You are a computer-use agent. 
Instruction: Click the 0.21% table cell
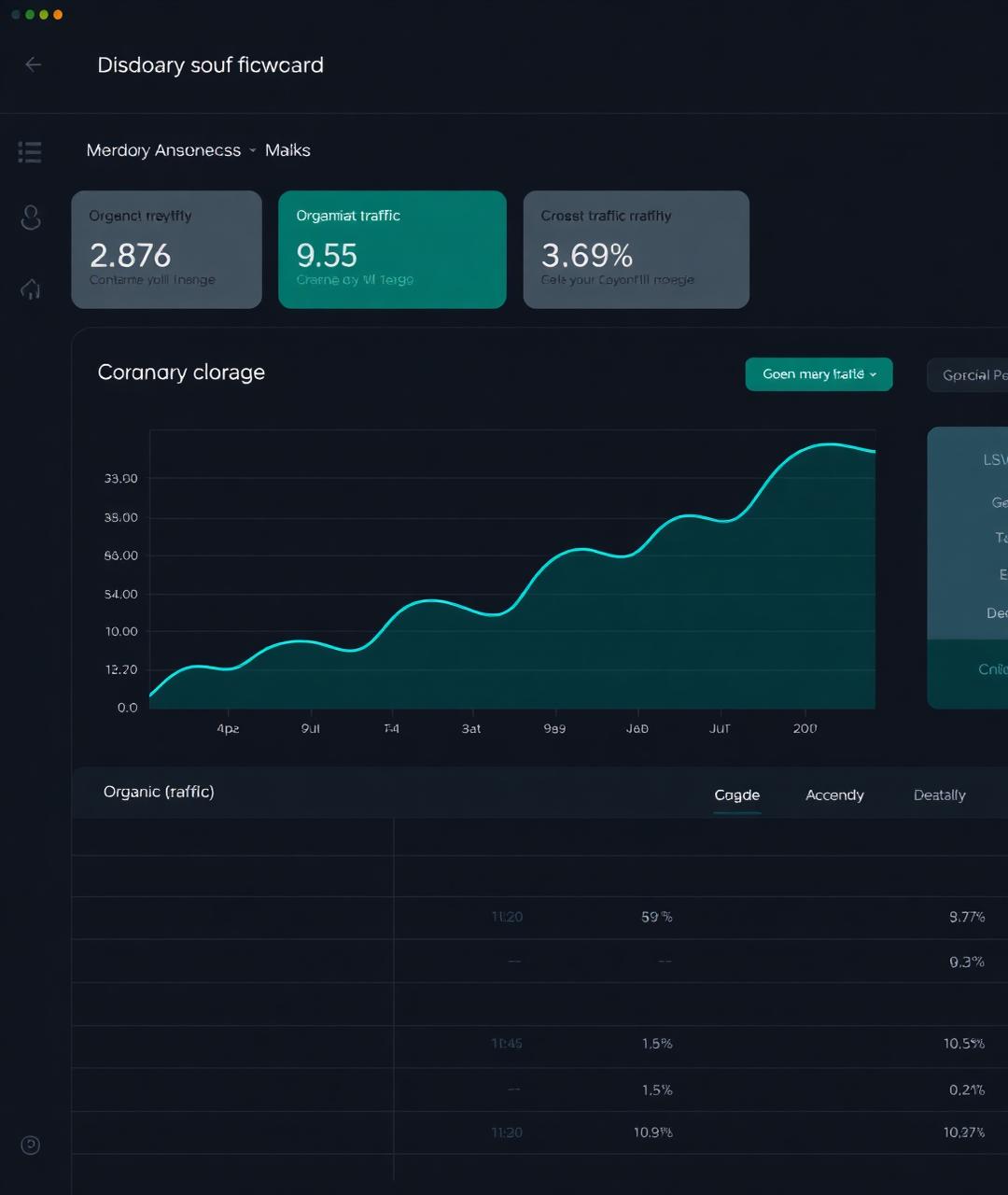point(967,1090)
